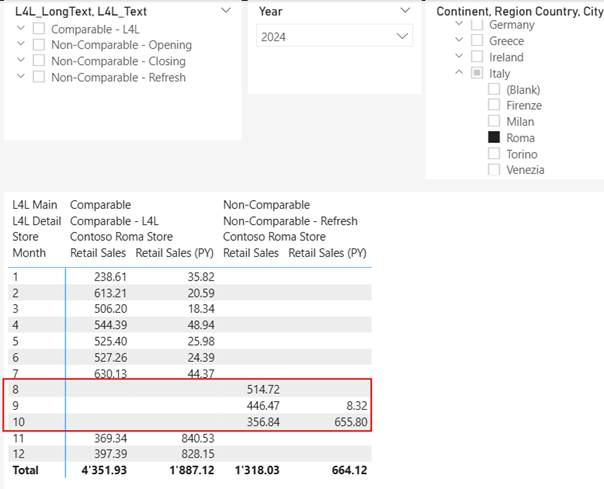Open the L4L_LongText slicer header chevron
Viewport: 604px width, 489px height.
225,10
